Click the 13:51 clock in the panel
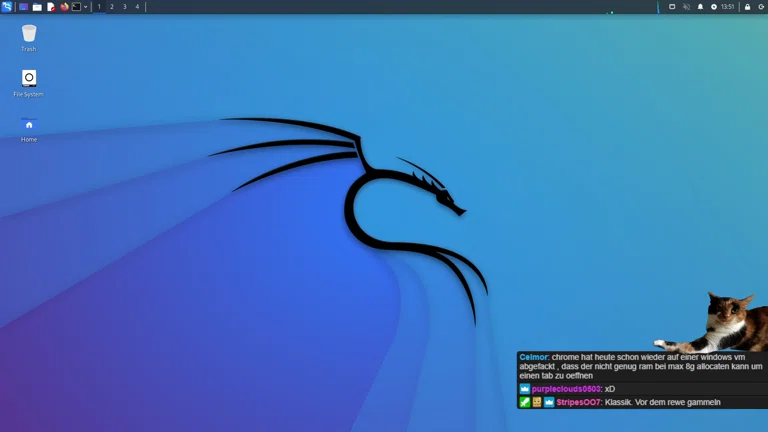This screenshot has width=768, height=432. pos(728,7)
